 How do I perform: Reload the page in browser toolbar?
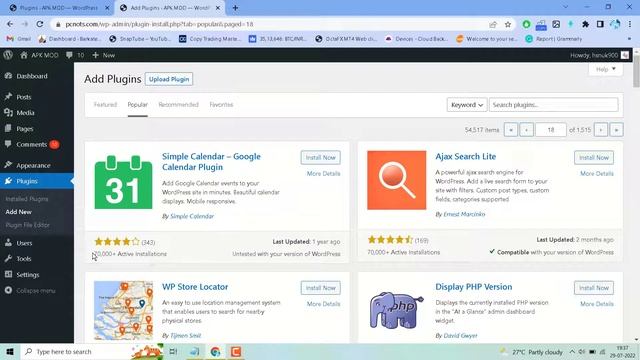[40, 24]
